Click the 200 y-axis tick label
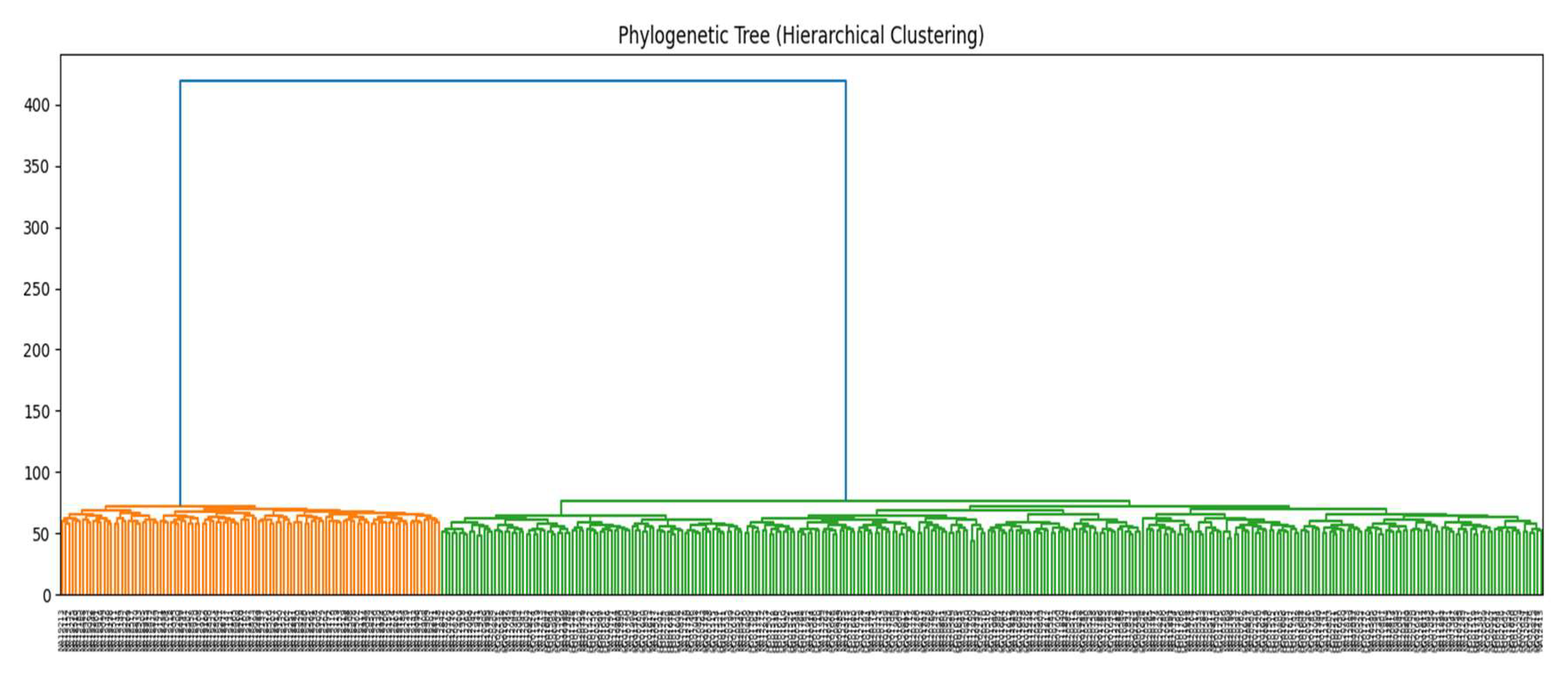 pyautogui.click(x=36, y=350)
